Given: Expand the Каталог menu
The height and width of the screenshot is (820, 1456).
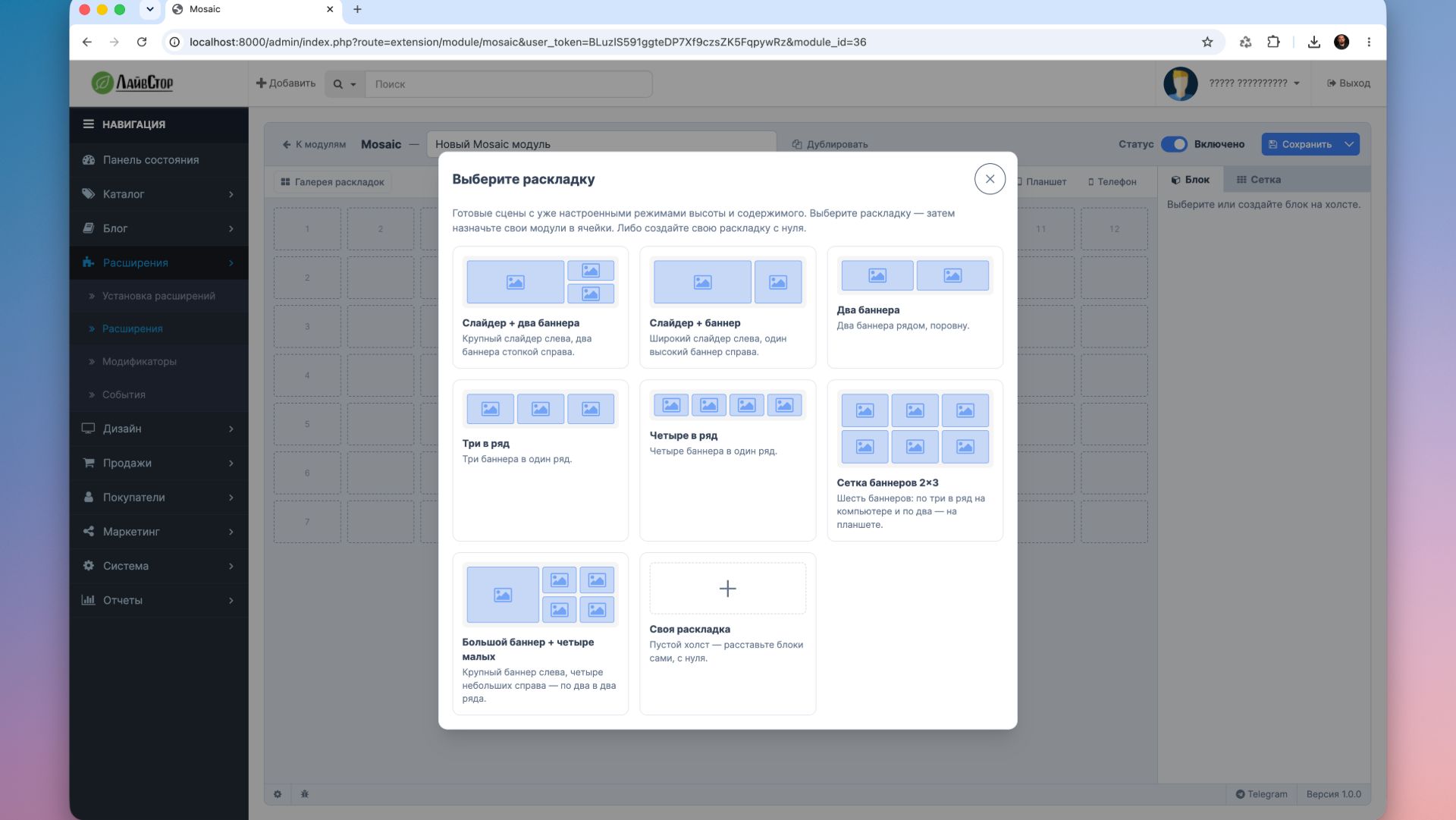Looking at the screenshot, I should (158, 194).
